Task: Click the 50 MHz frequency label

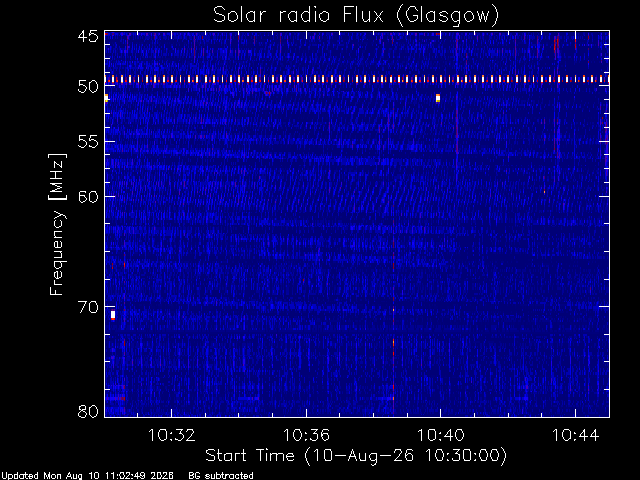Action: point(88,87)
